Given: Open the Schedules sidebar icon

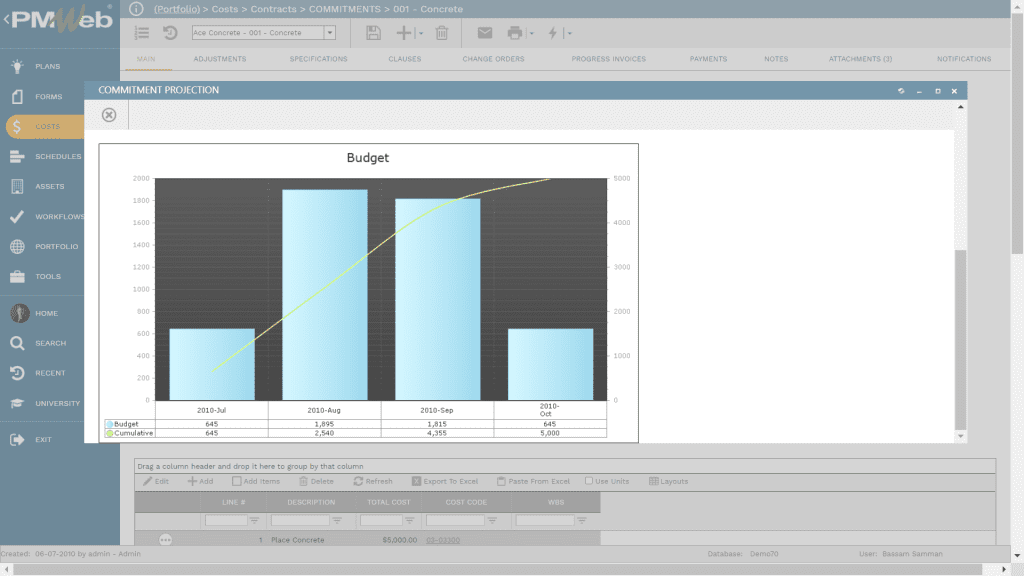Looking at the screenshot, I should [17, 156].
